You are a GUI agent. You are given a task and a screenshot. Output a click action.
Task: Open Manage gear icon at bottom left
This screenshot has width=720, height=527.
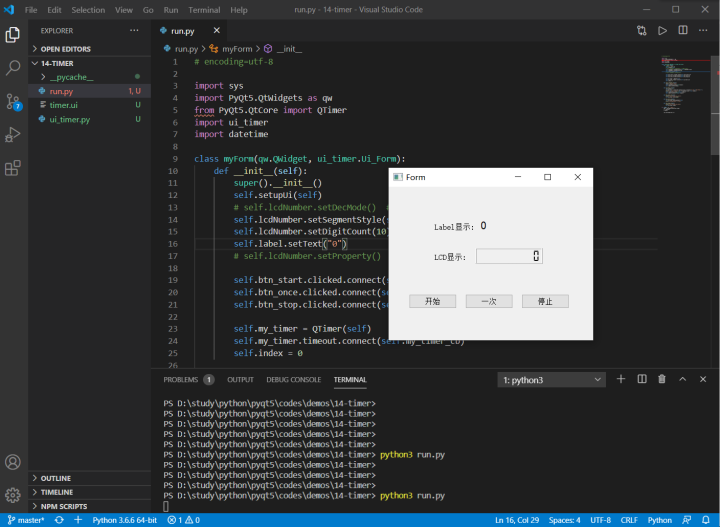[x=13, y=495]
